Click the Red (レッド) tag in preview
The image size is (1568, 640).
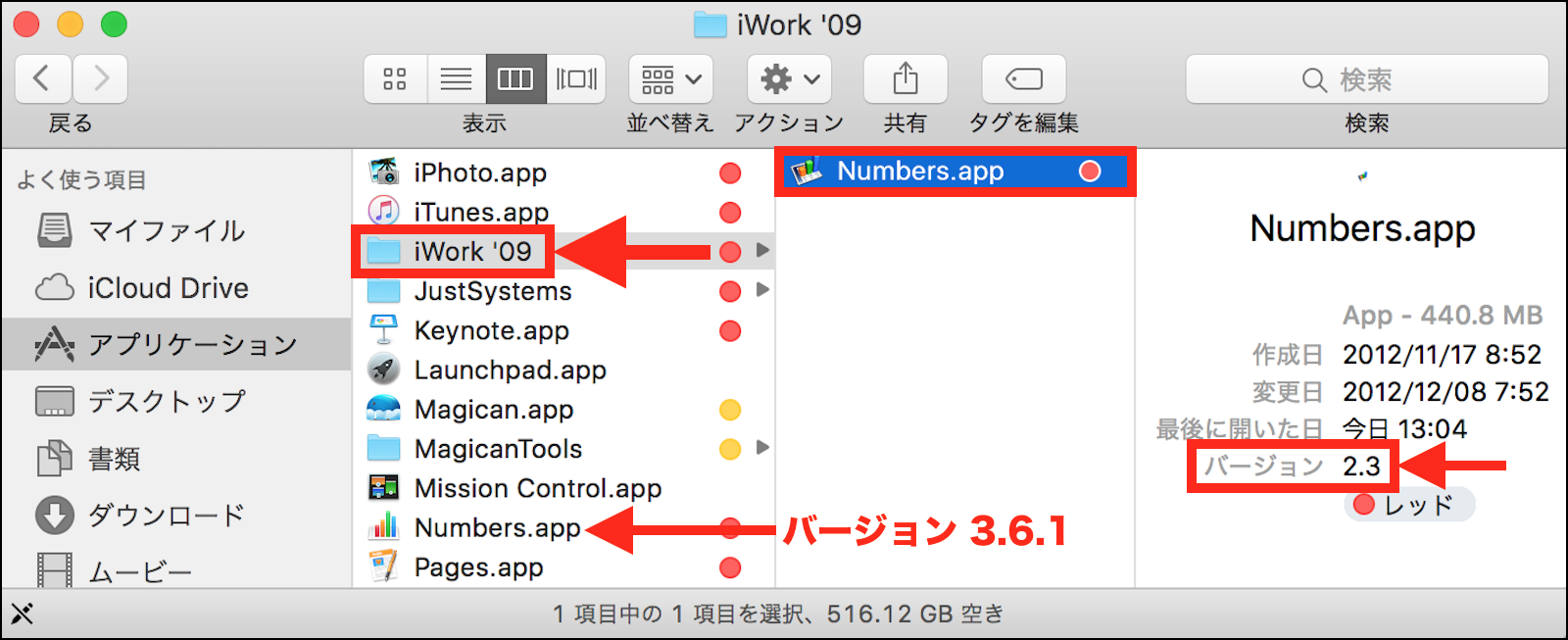(x=1409, y=505)
